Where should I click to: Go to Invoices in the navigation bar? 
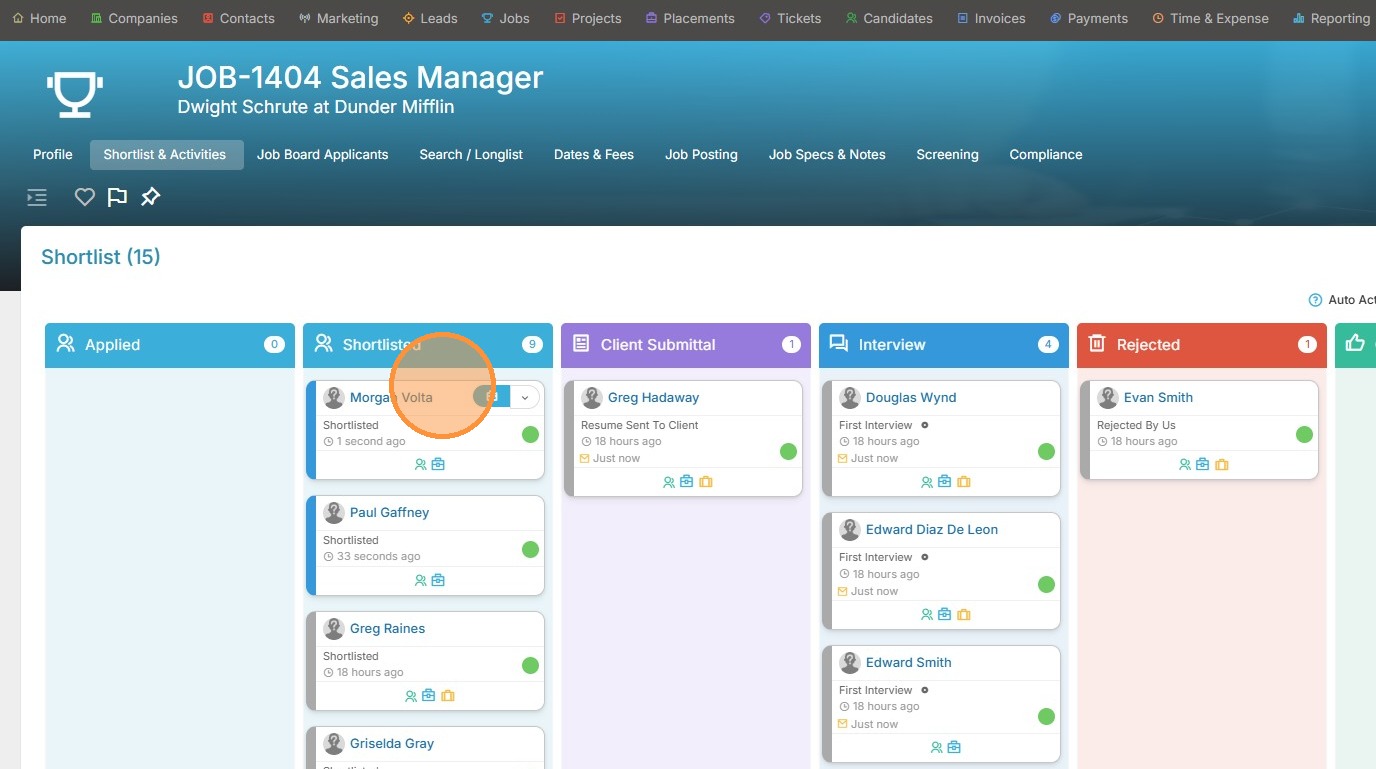(991, 18)
